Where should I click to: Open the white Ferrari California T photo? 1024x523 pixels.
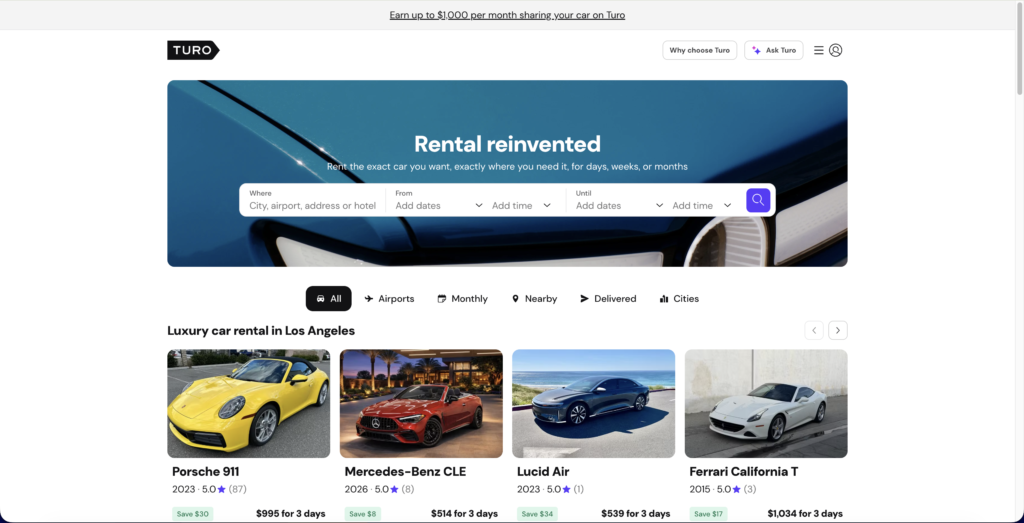[766, 404]
